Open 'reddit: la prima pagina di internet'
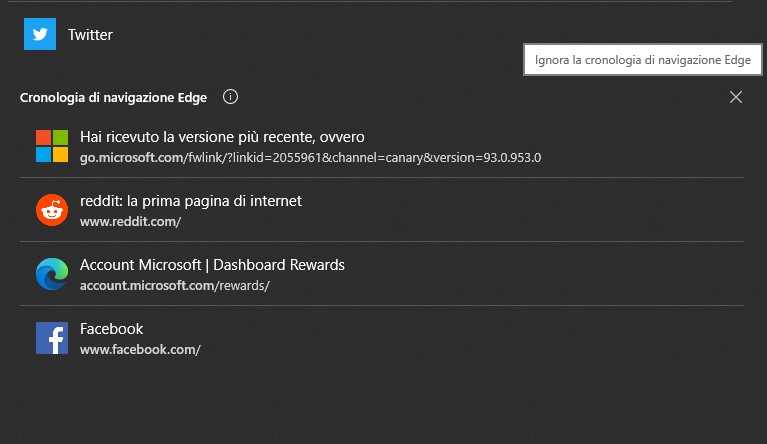Screen dimensions: 767x444 coord(191,201)
